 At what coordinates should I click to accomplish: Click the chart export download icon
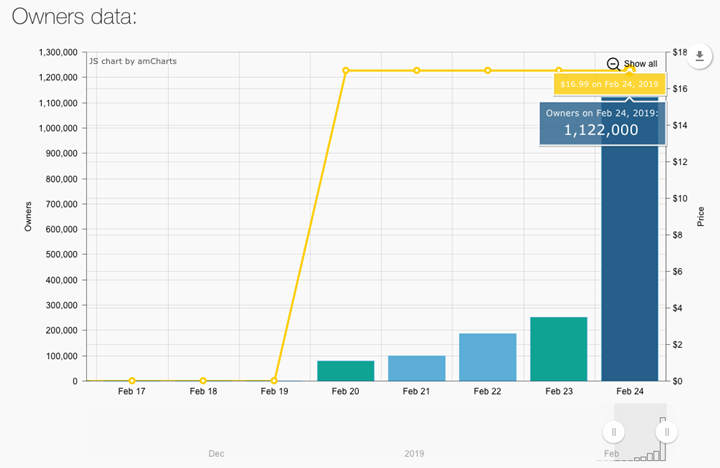700,56
